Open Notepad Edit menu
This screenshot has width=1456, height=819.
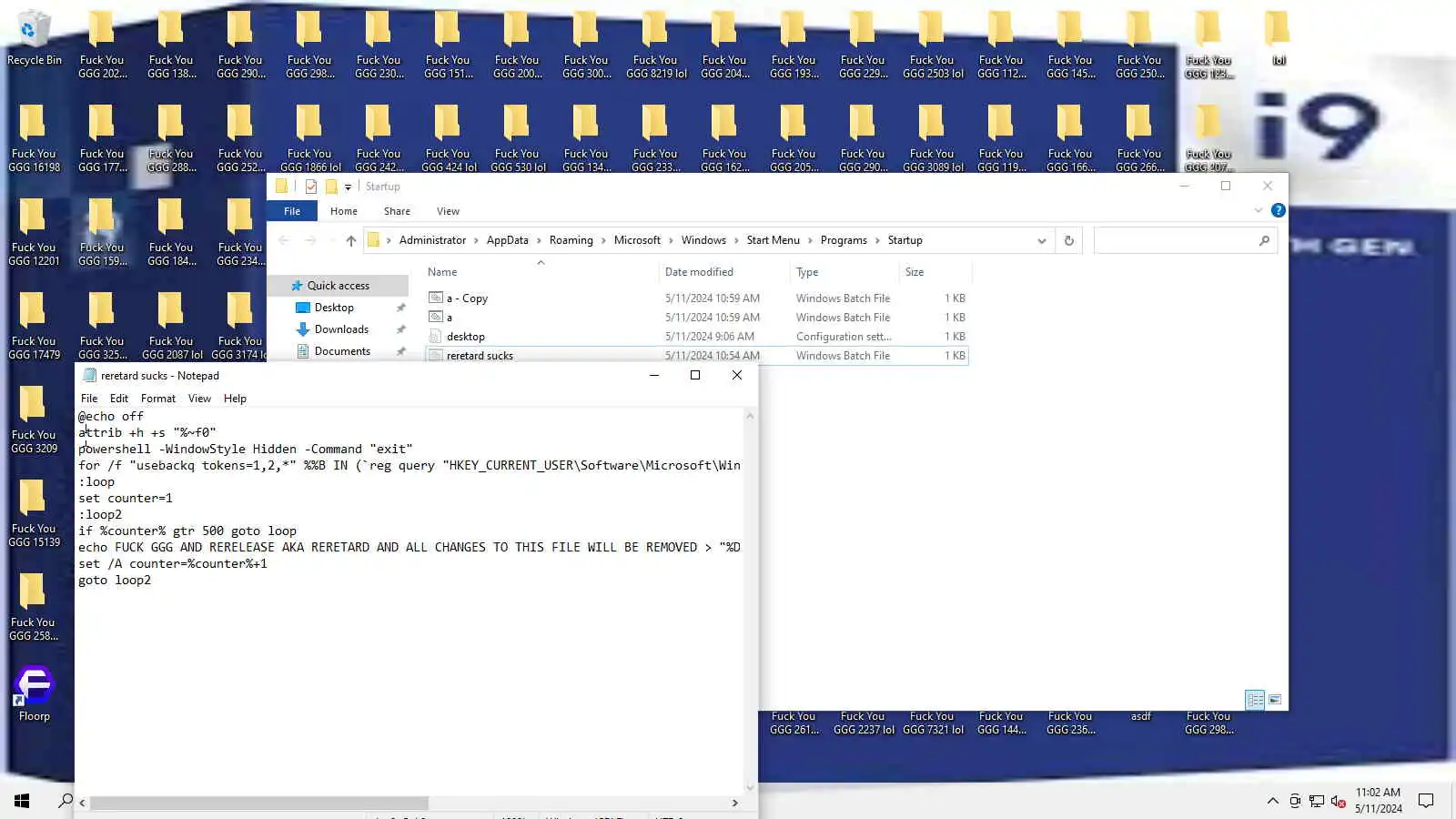tap(119, 399)
